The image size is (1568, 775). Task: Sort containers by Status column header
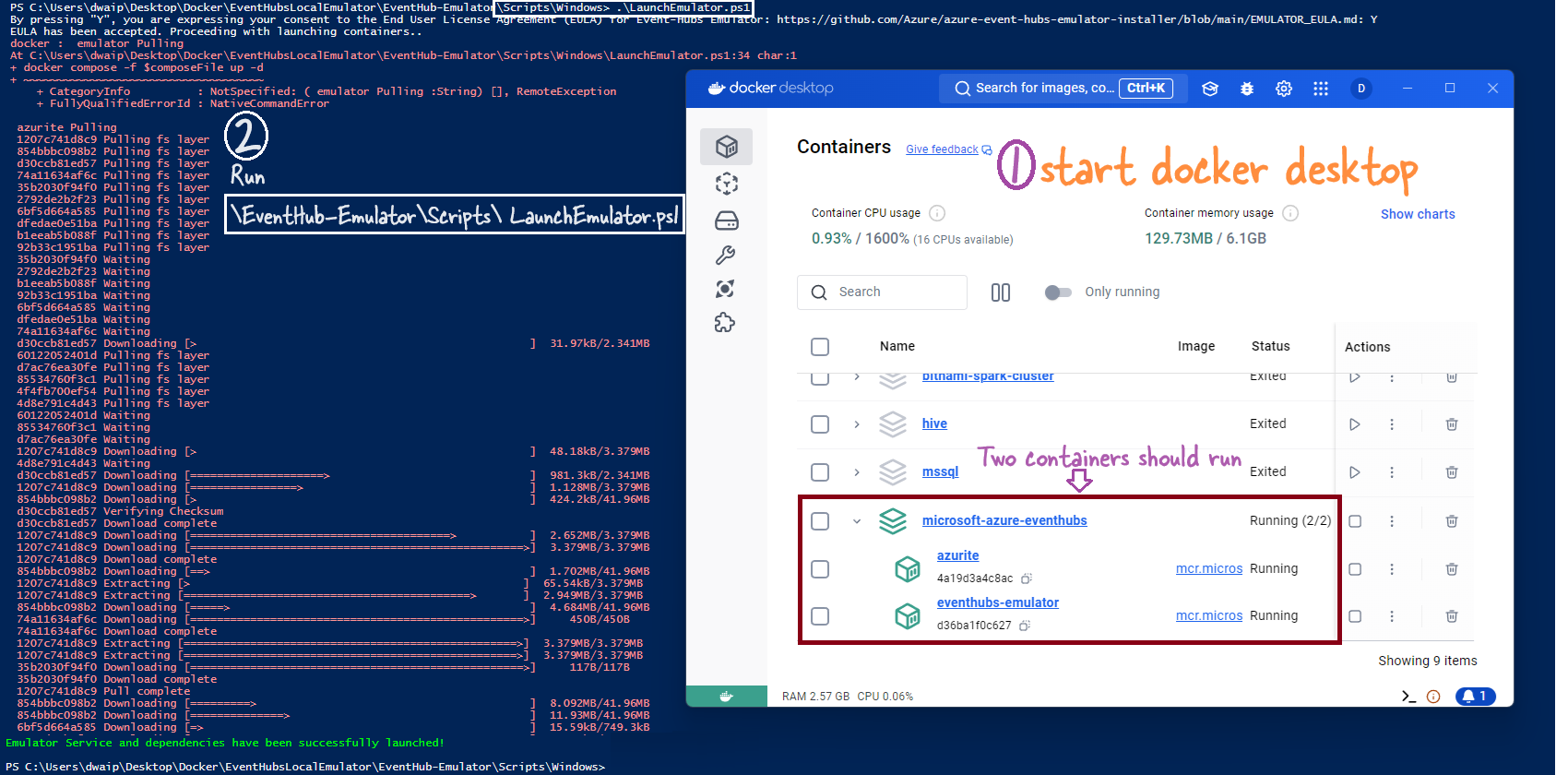(1271, 346)
